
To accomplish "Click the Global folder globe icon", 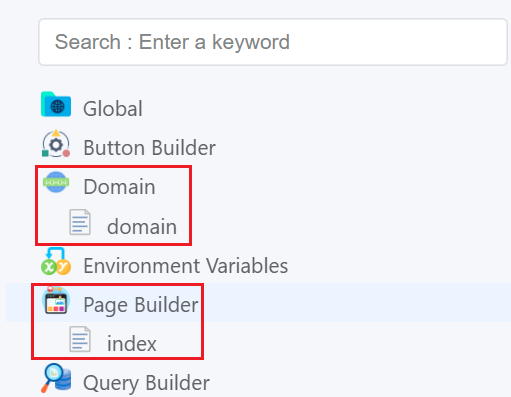I will point(56,104).
